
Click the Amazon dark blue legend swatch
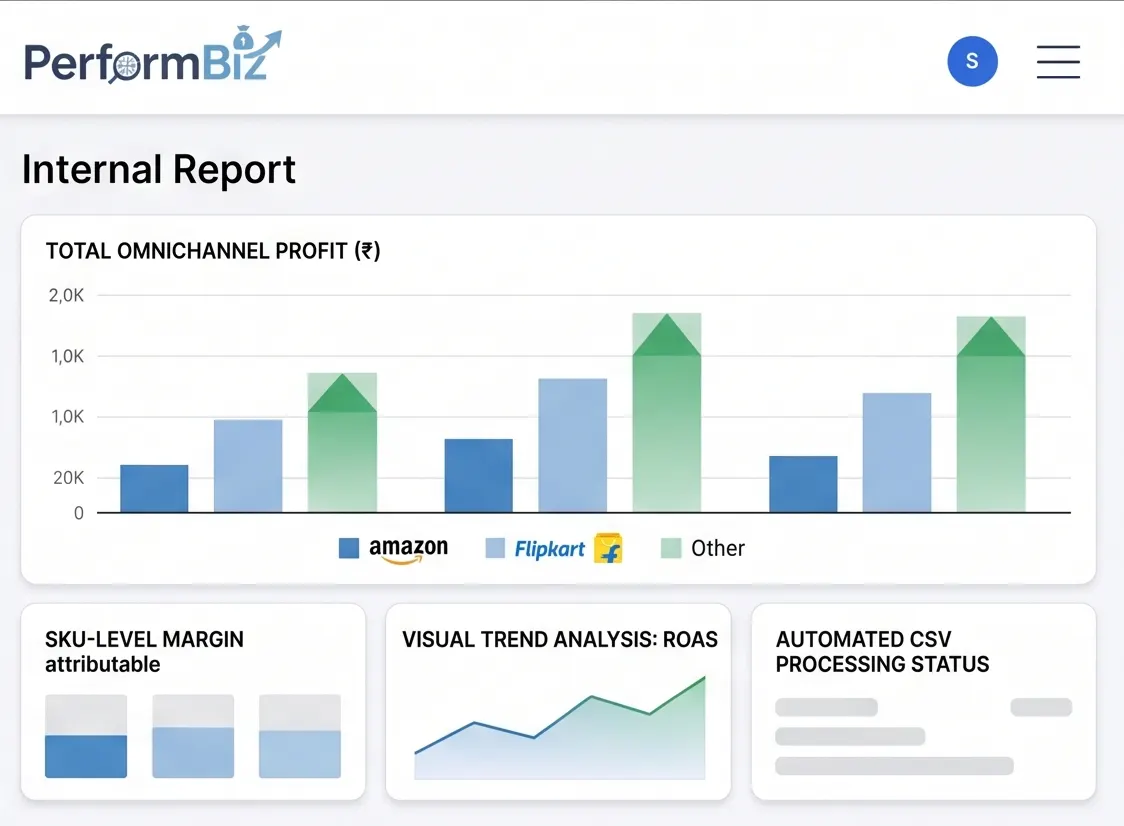[x=349, y=549]
